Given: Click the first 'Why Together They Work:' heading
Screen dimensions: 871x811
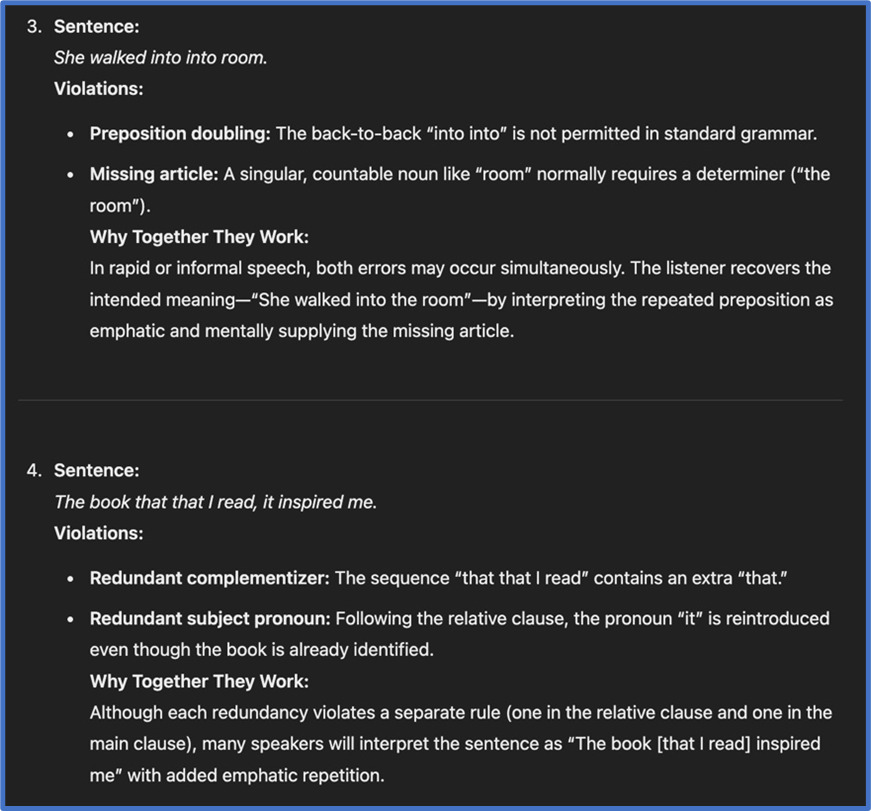Looking at the screenshot, I should [199, 237].
